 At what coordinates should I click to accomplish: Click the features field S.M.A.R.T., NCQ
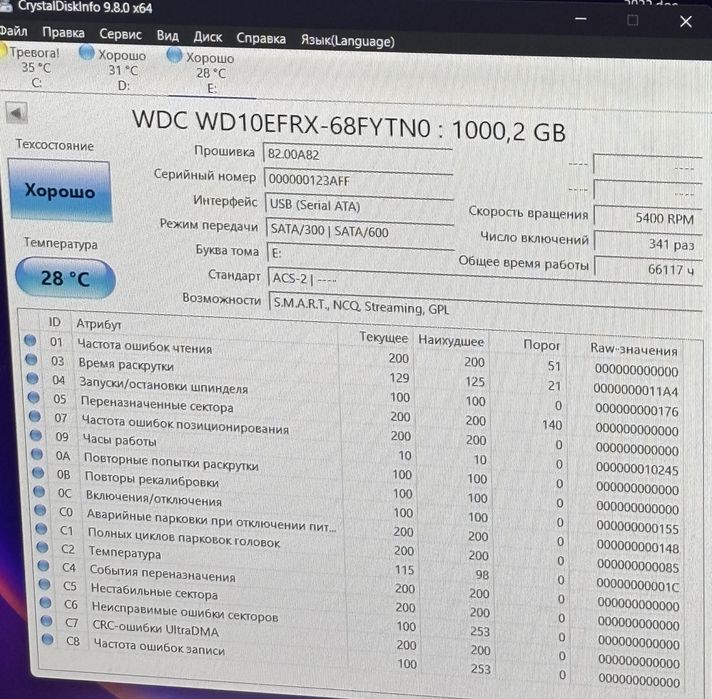pos(485,307)
